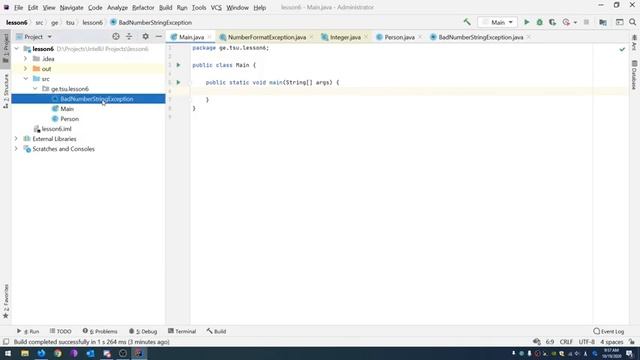This screenshot has width=640, height=360.
Task: Open the Favorites side tool window
Action: 6,301
